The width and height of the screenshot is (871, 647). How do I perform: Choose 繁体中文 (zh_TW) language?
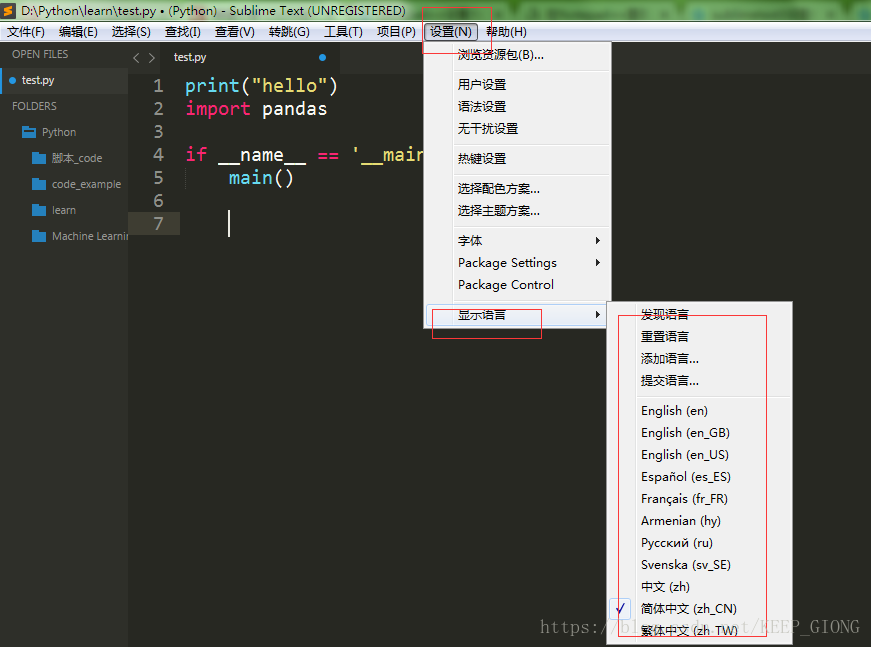pyautogui.click(x=699, y=631)
